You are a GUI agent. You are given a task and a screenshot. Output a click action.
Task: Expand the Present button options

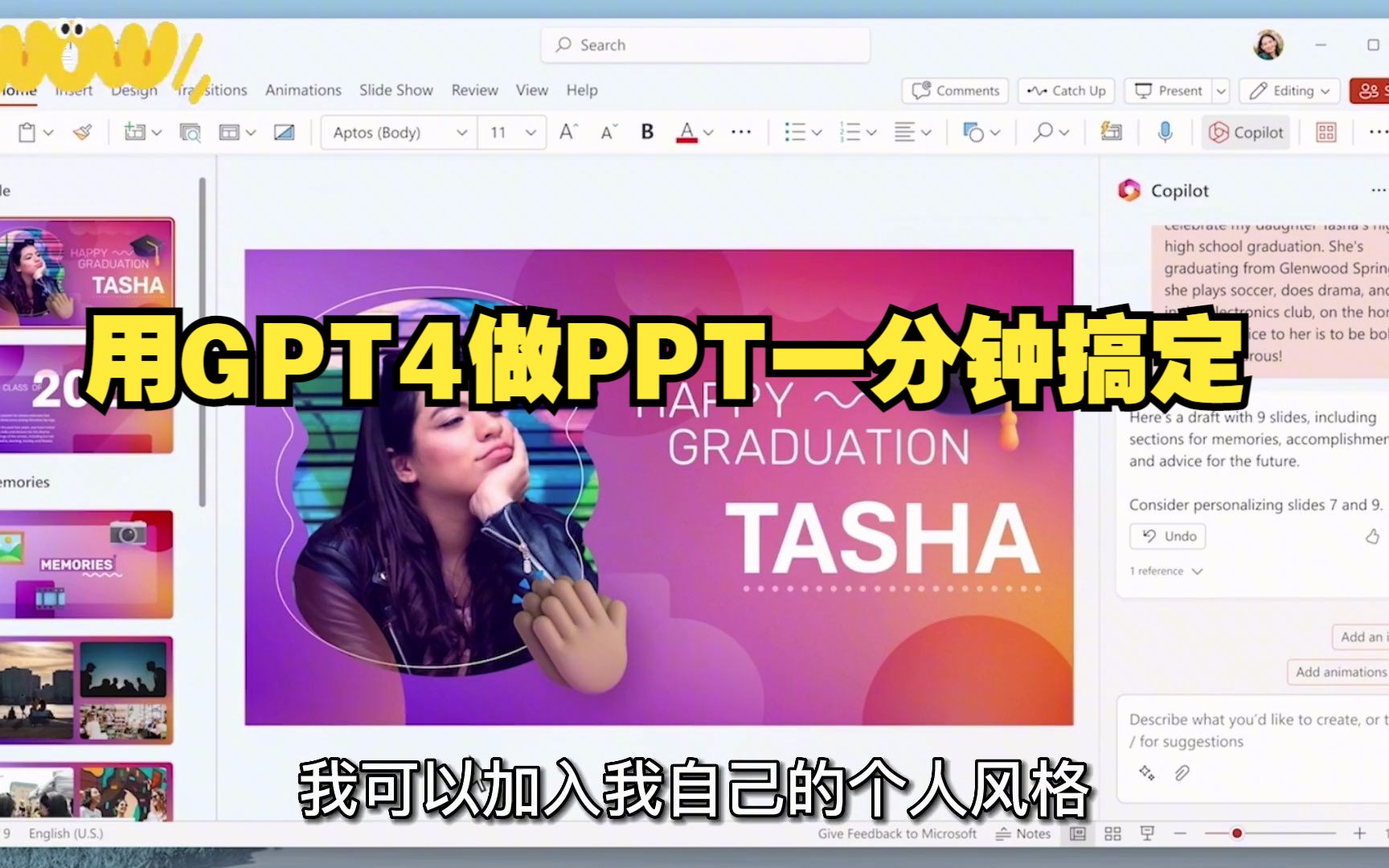click(x=1221, y=90)
